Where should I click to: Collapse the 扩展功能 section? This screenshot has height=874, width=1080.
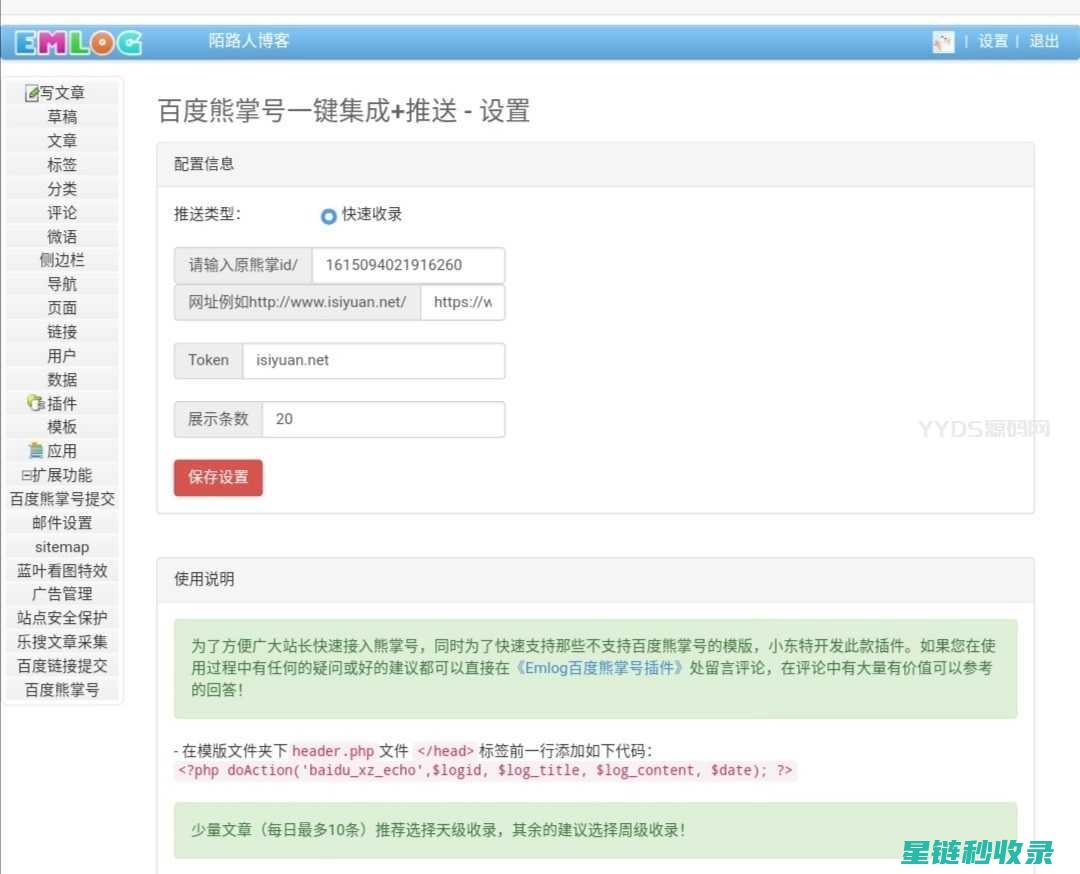(26, 475)
